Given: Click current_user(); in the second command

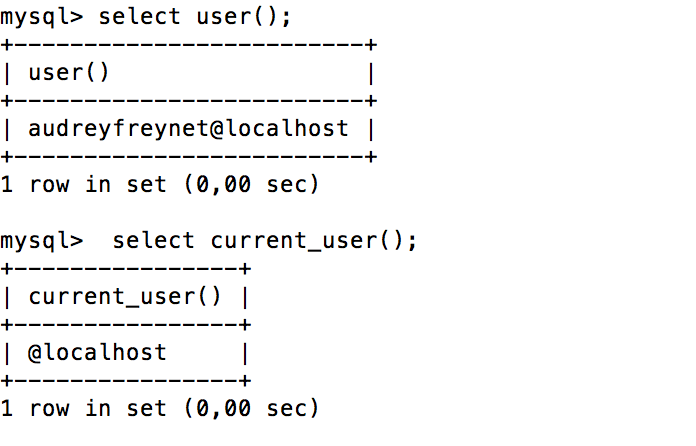Looking at the screenshot, I should (314, 241).
